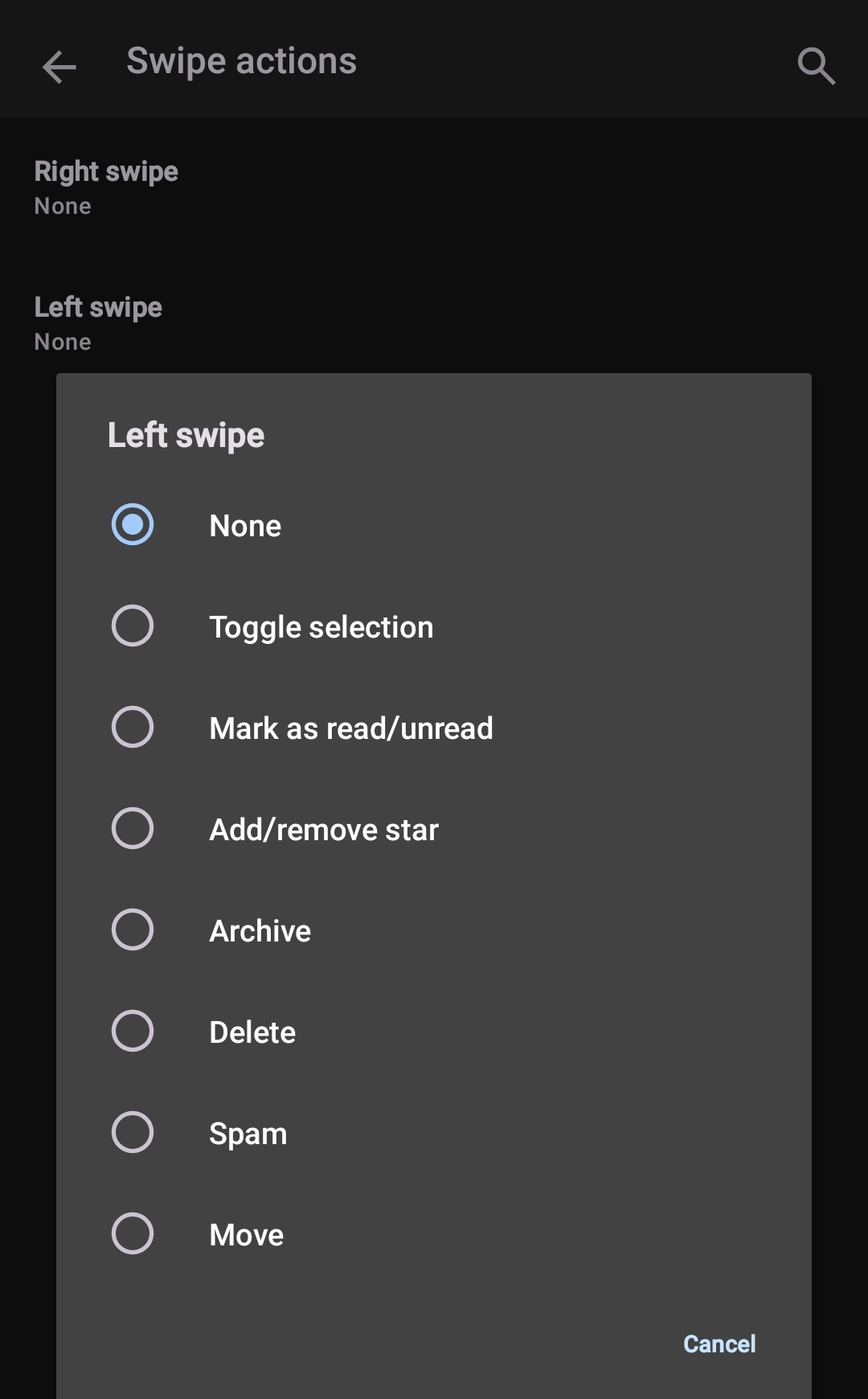Pick the Move radio button

133,1234
